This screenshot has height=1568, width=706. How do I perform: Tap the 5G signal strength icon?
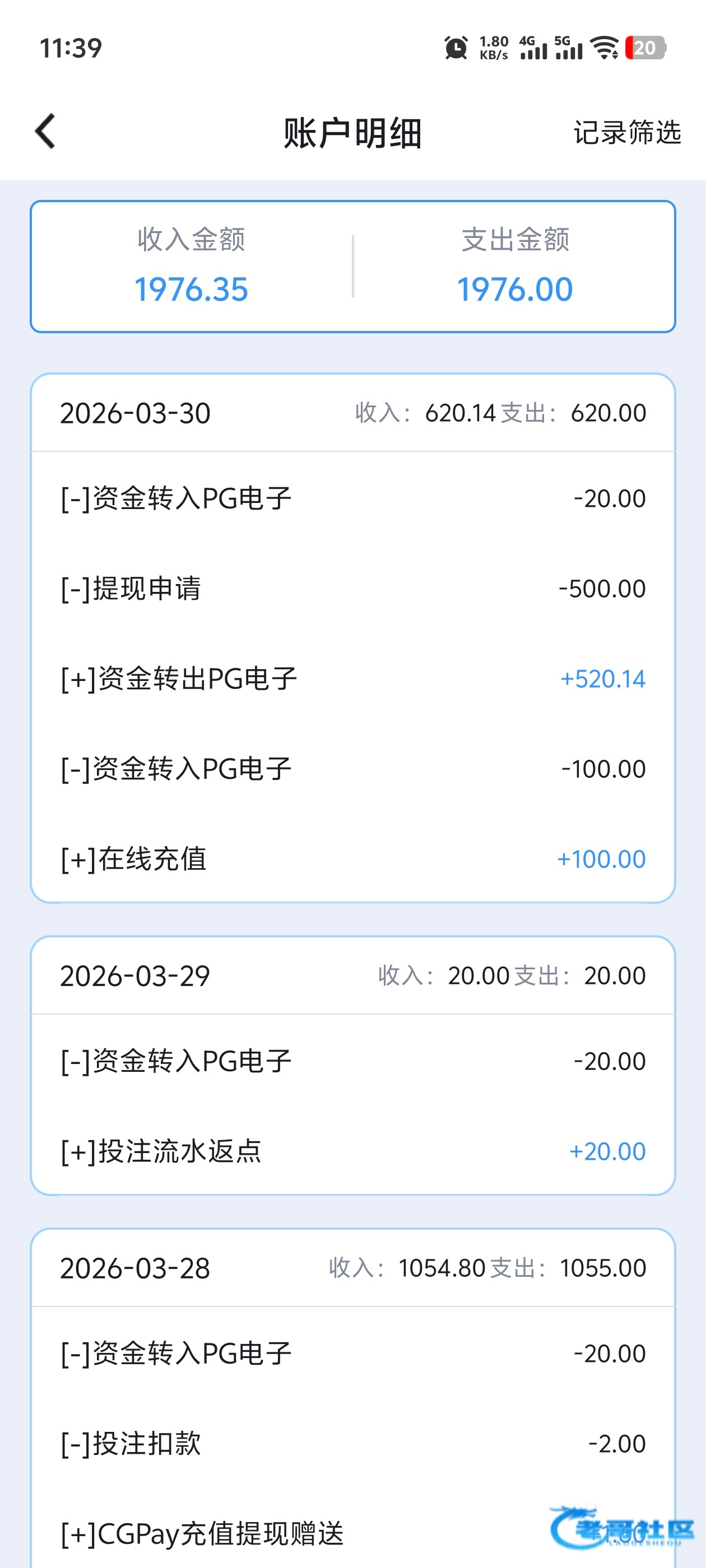tap(568, 48)
